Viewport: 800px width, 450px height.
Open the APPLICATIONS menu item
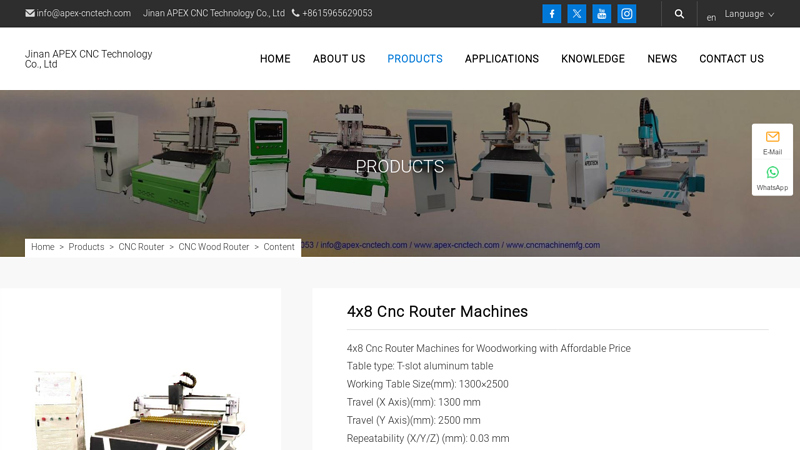coord(502,59)
